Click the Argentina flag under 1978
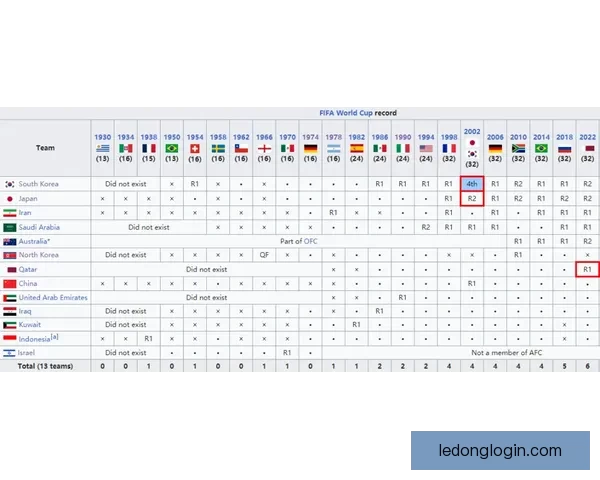600x480 pixels. [x=333, y=148]
